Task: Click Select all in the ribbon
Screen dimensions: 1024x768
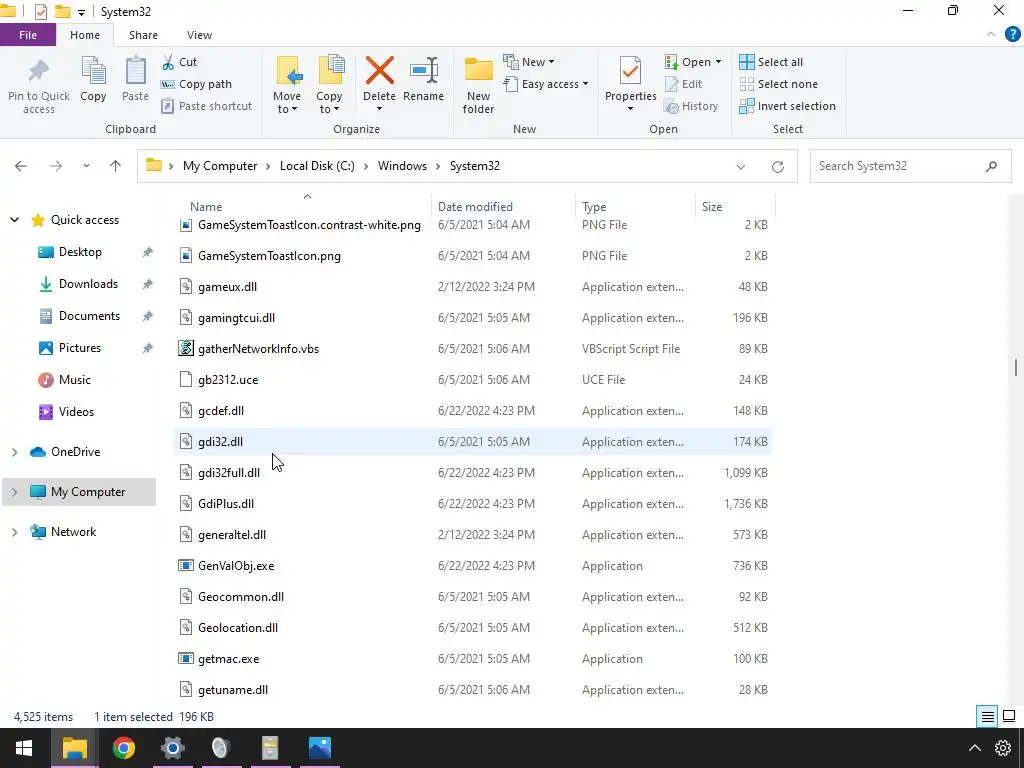Action: point(771,62)
